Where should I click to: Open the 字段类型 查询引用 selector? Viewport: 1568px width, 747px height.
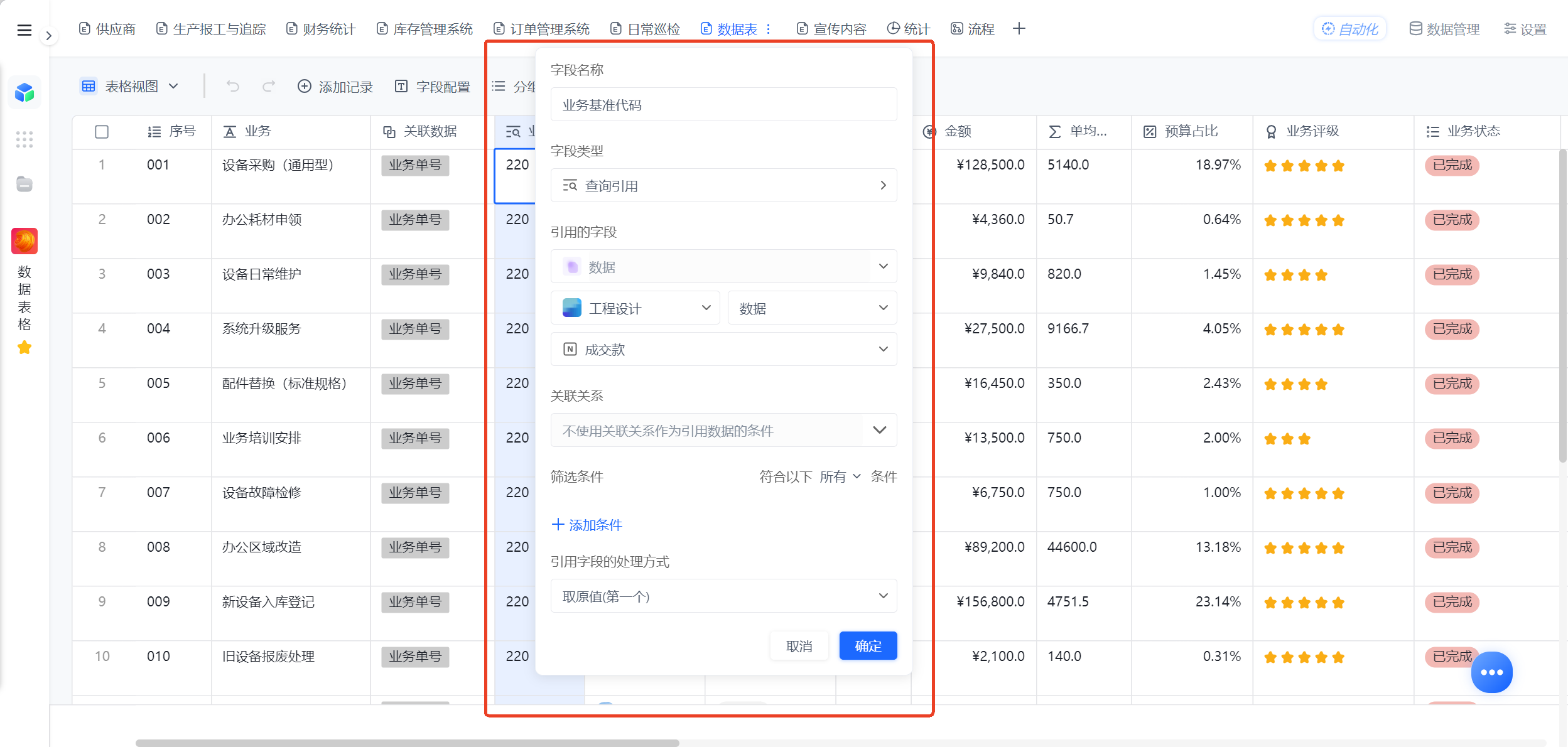(723, 185)
